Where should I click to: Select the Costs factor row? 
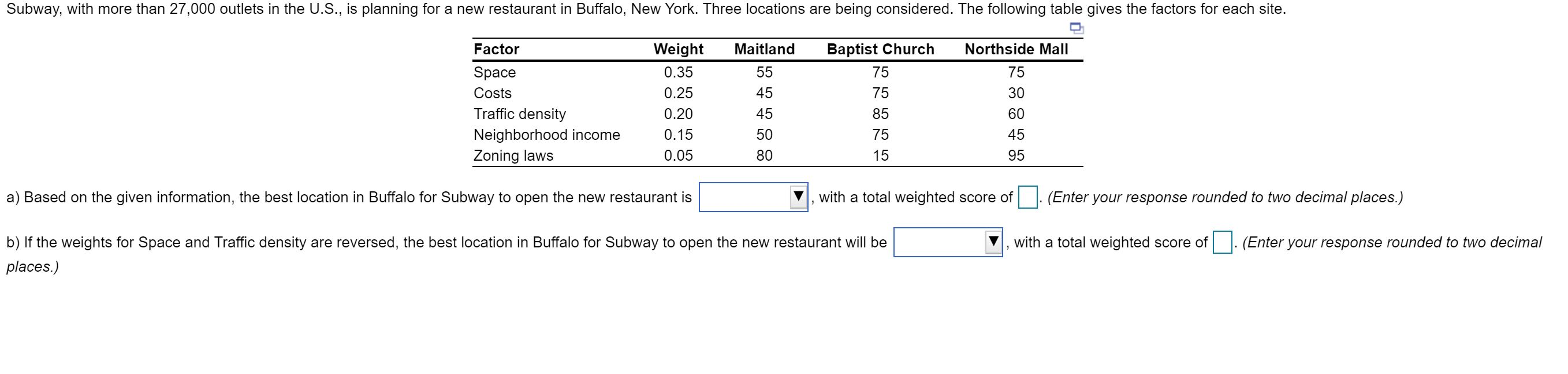492,93
